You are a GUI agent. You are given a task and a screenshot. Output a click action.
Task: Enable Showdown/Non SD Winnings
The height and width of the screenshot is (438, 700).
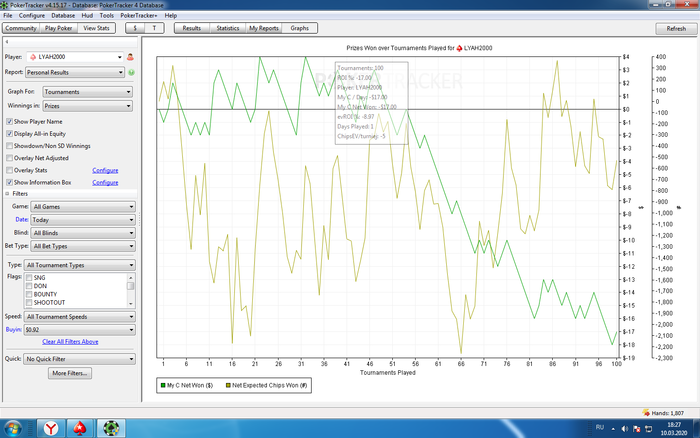tap(9, 146)
